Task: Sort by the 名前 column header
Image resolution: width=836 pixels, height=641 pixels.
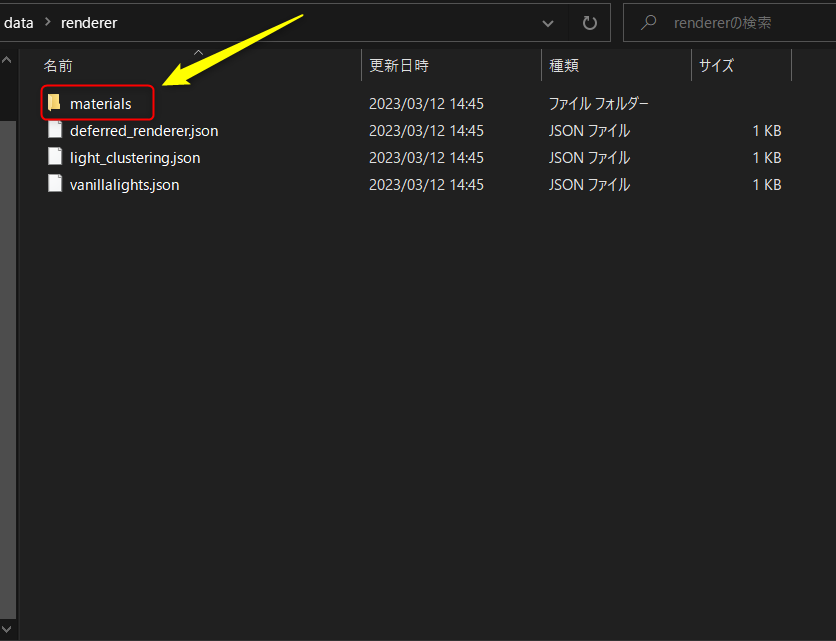Action: [58, 66]
